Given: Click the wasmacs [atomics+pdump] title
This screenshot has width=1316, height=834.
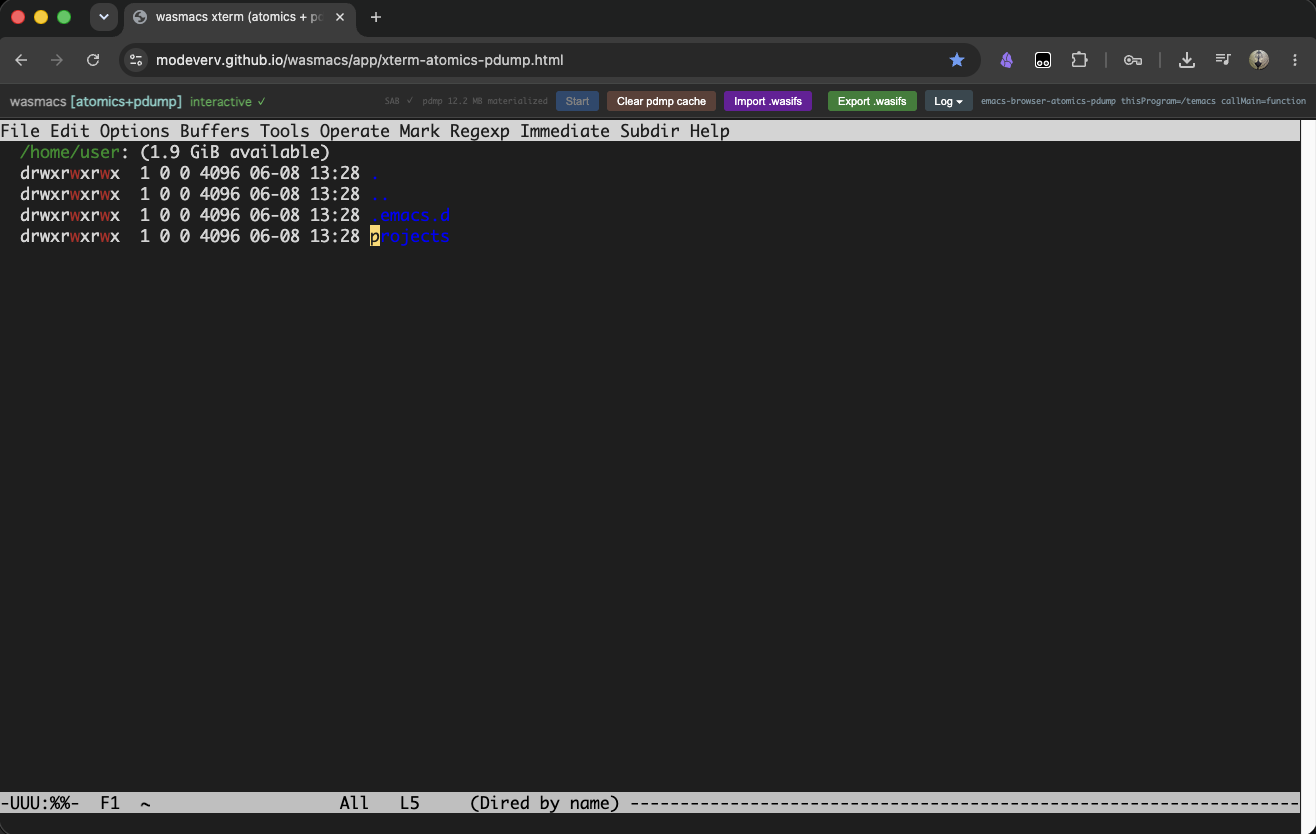Looking at the screenshot, I should 96,101.
